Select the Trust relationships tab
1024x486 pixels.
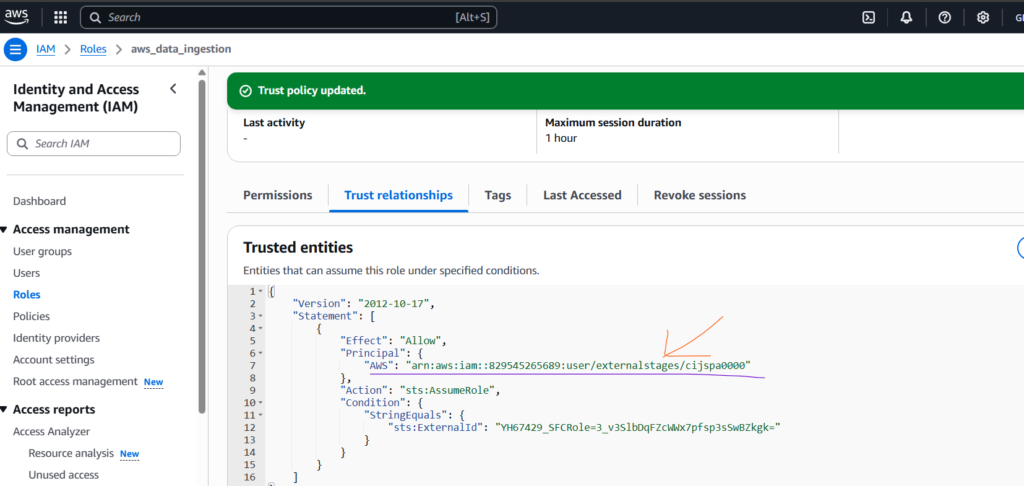click(398, 195)
